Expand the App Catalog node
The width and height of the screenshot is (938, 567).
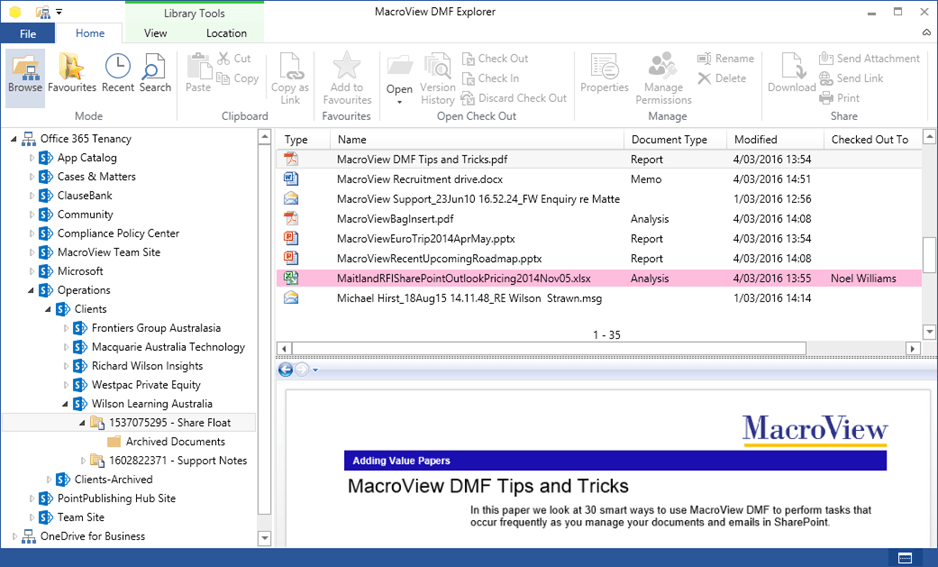[32, 158]
